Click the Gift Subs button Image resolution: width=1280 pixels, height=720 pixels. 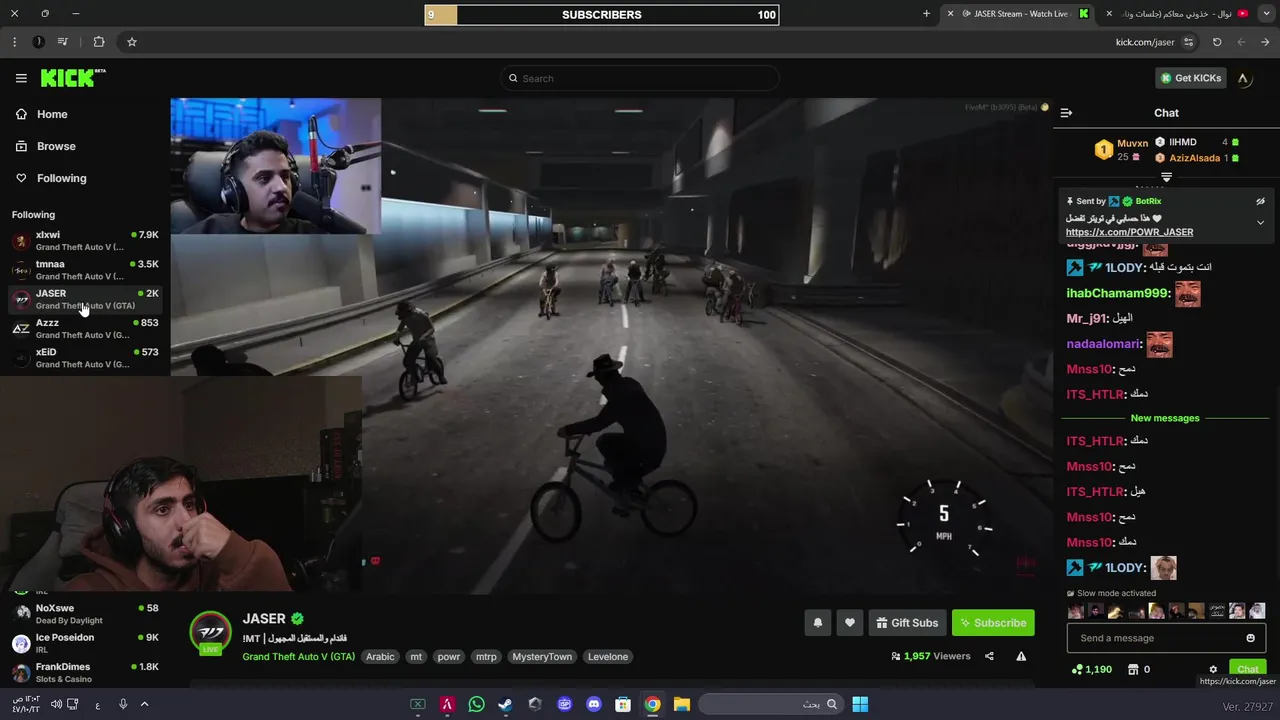(x=907, y=622)
